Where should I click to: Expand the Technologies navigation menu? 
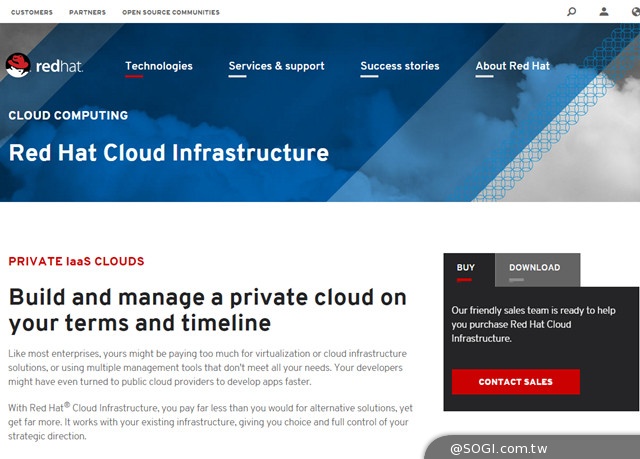158,66
